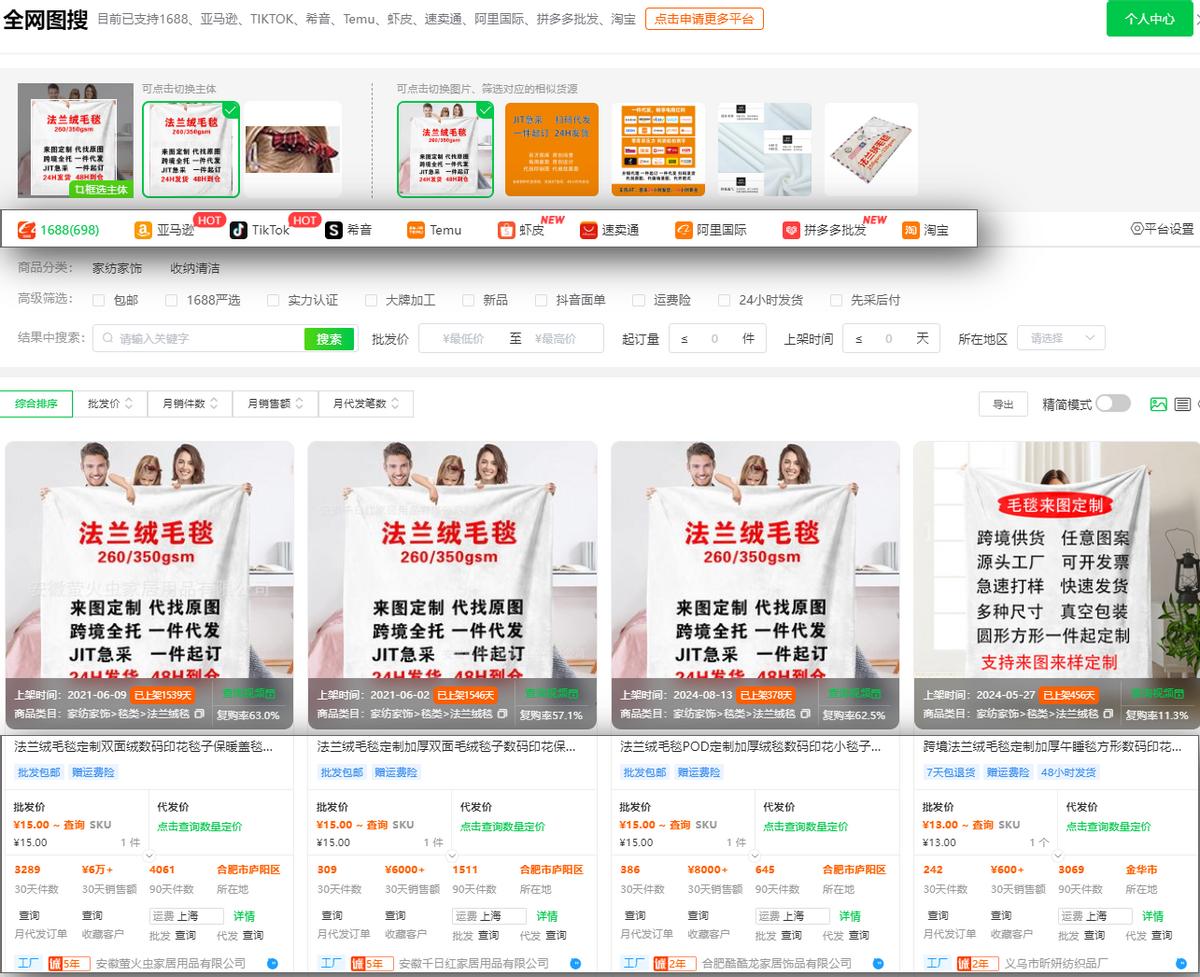Sort by 月销件数 column
Image resolution: width=1200 pixels, height=977 pixels.
(190, 403)
